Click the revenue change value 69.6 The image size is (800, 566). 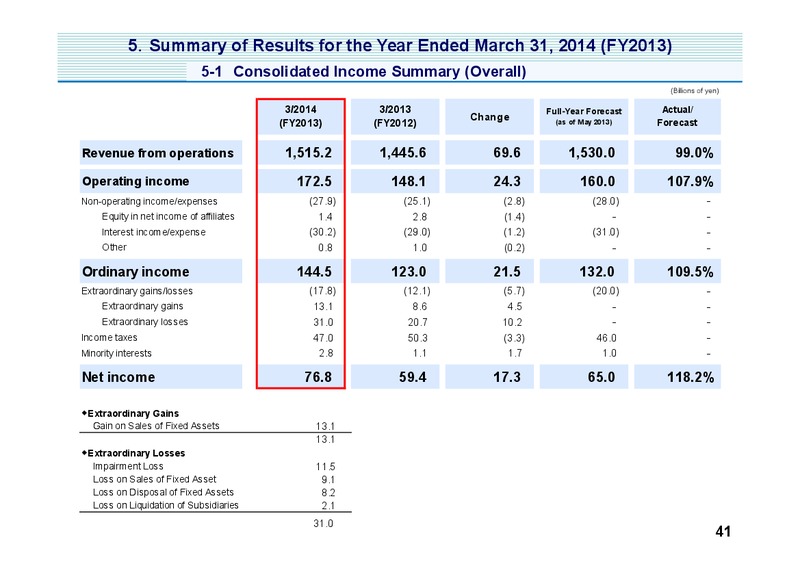(x=507, y=153)
